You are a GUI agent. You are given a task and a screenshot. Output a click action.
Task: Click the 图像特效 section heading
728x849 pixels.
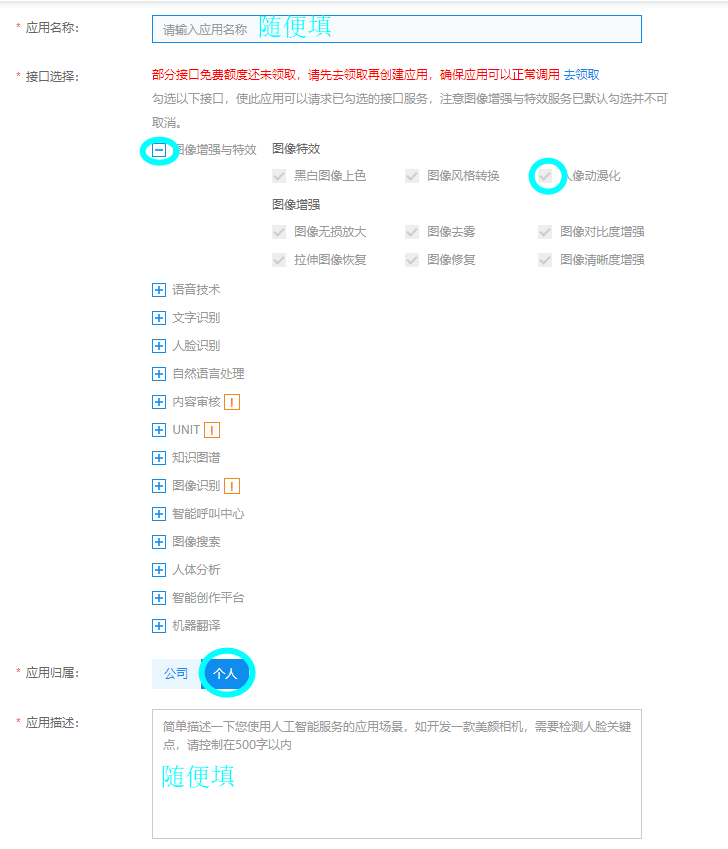(296, 149)
